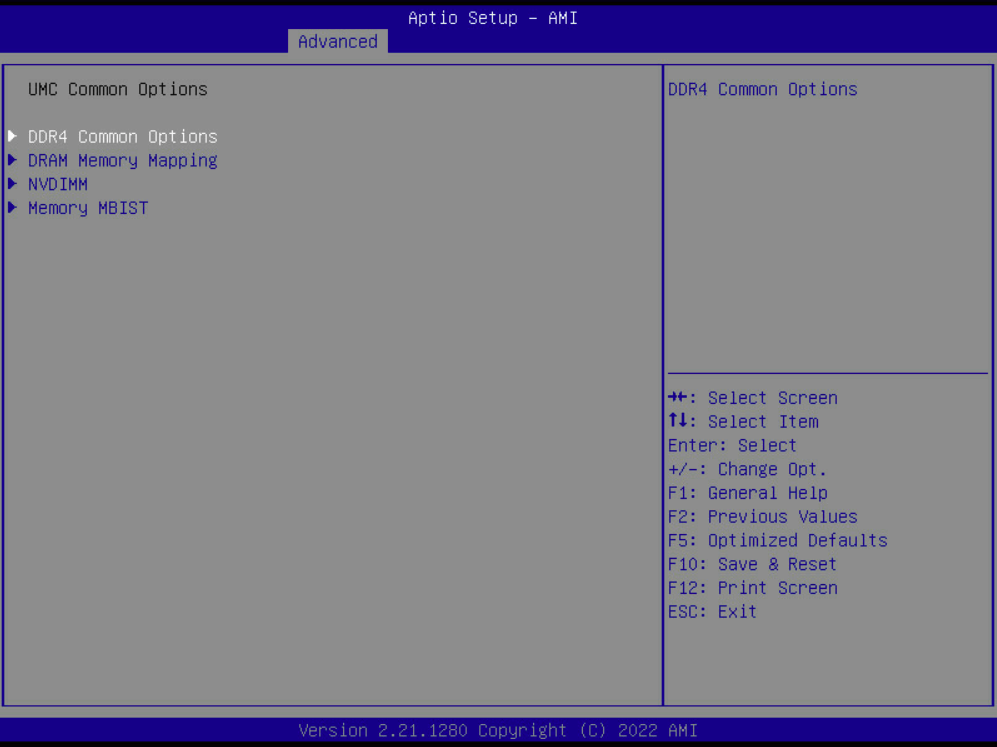Click the F1: General Help hint
This screenshot has height=747, width=997.
coord(748,493)
